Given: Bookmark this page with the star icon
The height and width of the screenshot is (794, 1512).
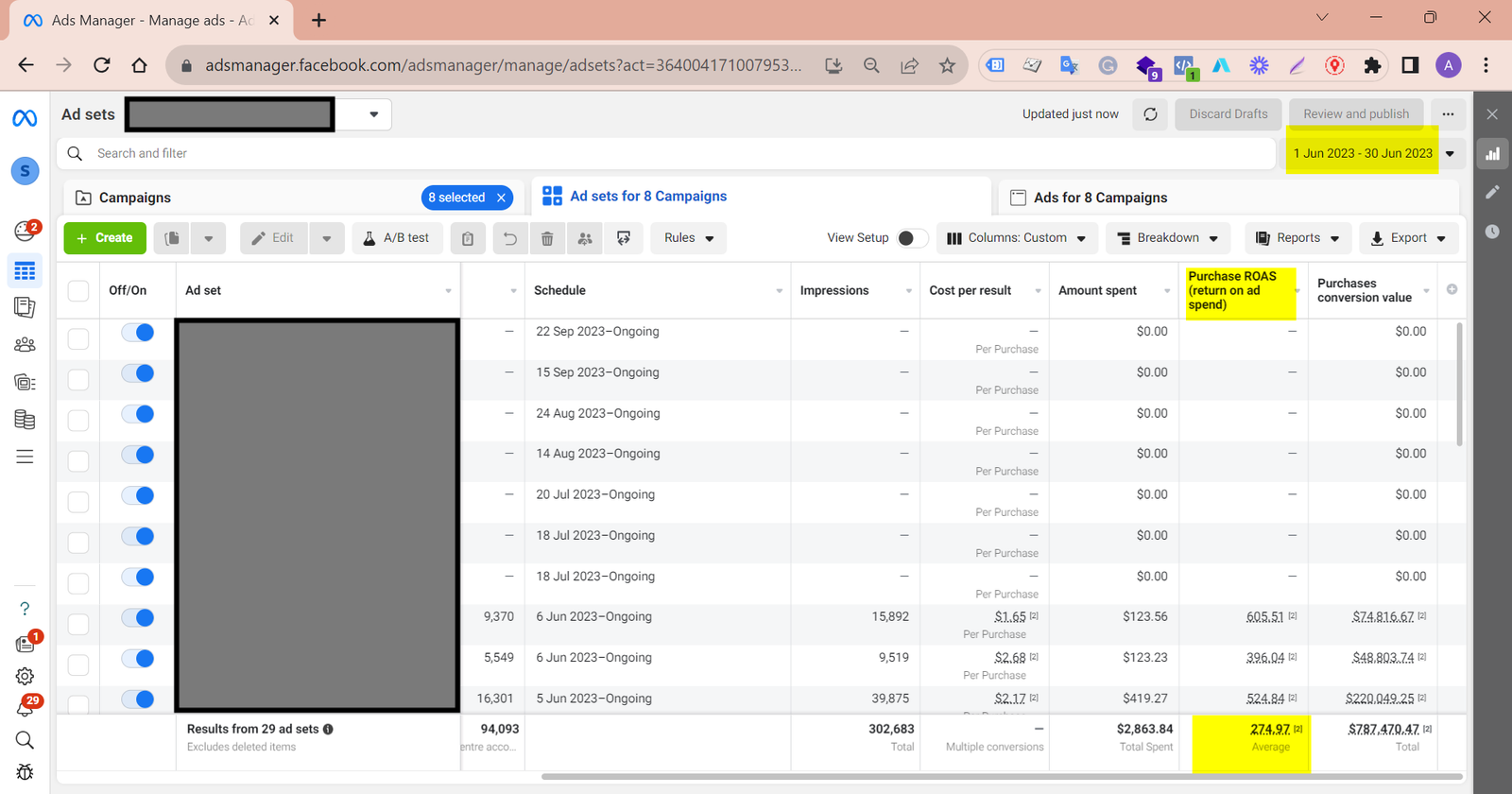Looking at the screenshot, I should [947, 65].
